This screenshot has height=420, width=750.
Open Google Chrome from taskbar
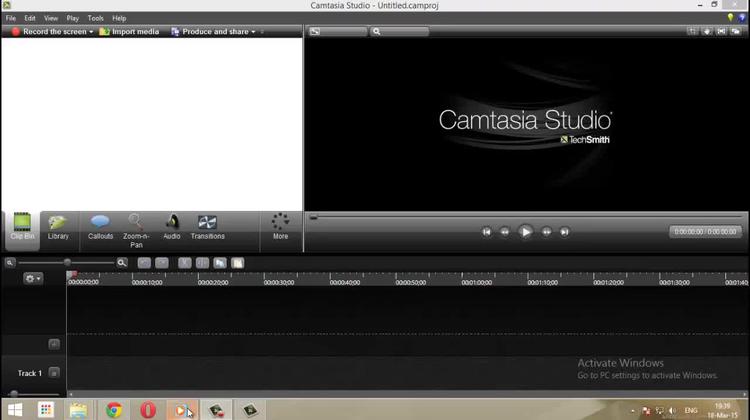[114, 410]
